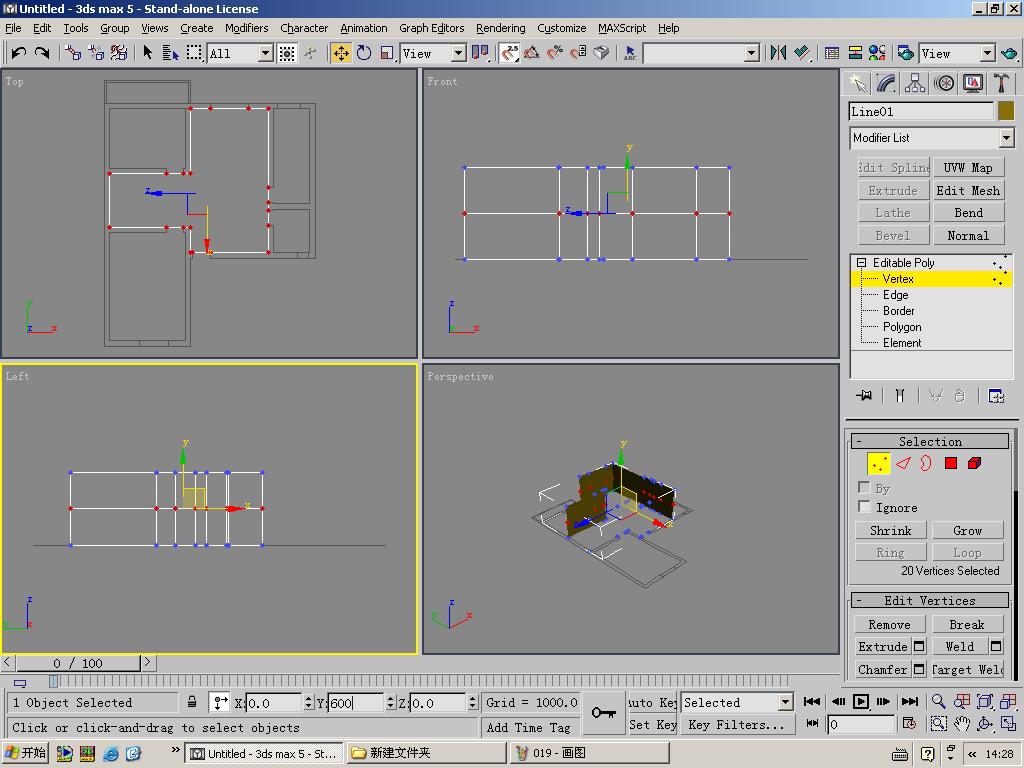Open the MAXScript menu
The height and width of the screenshot is (768, 1024).
(622, 28)
